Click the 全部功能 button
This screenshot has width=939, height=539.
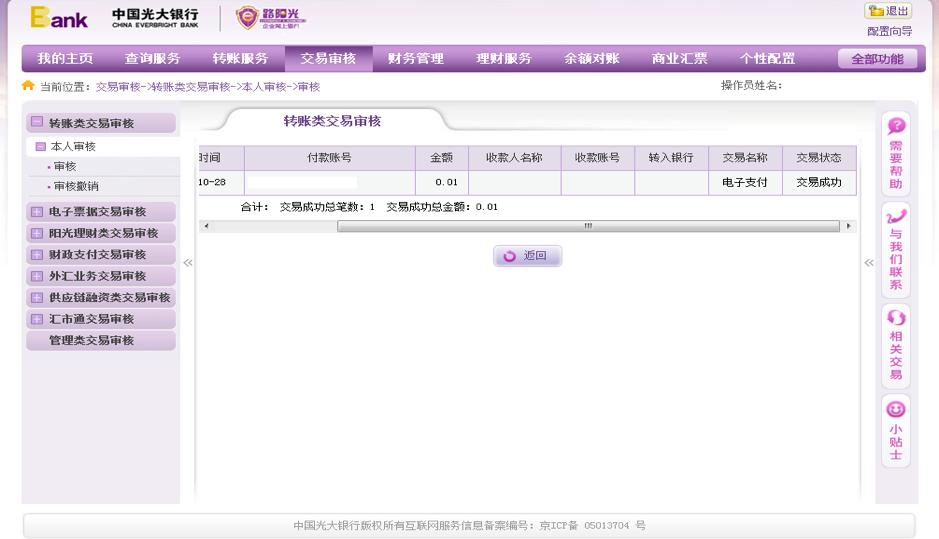pyautogui.click(x=877, y=59)
